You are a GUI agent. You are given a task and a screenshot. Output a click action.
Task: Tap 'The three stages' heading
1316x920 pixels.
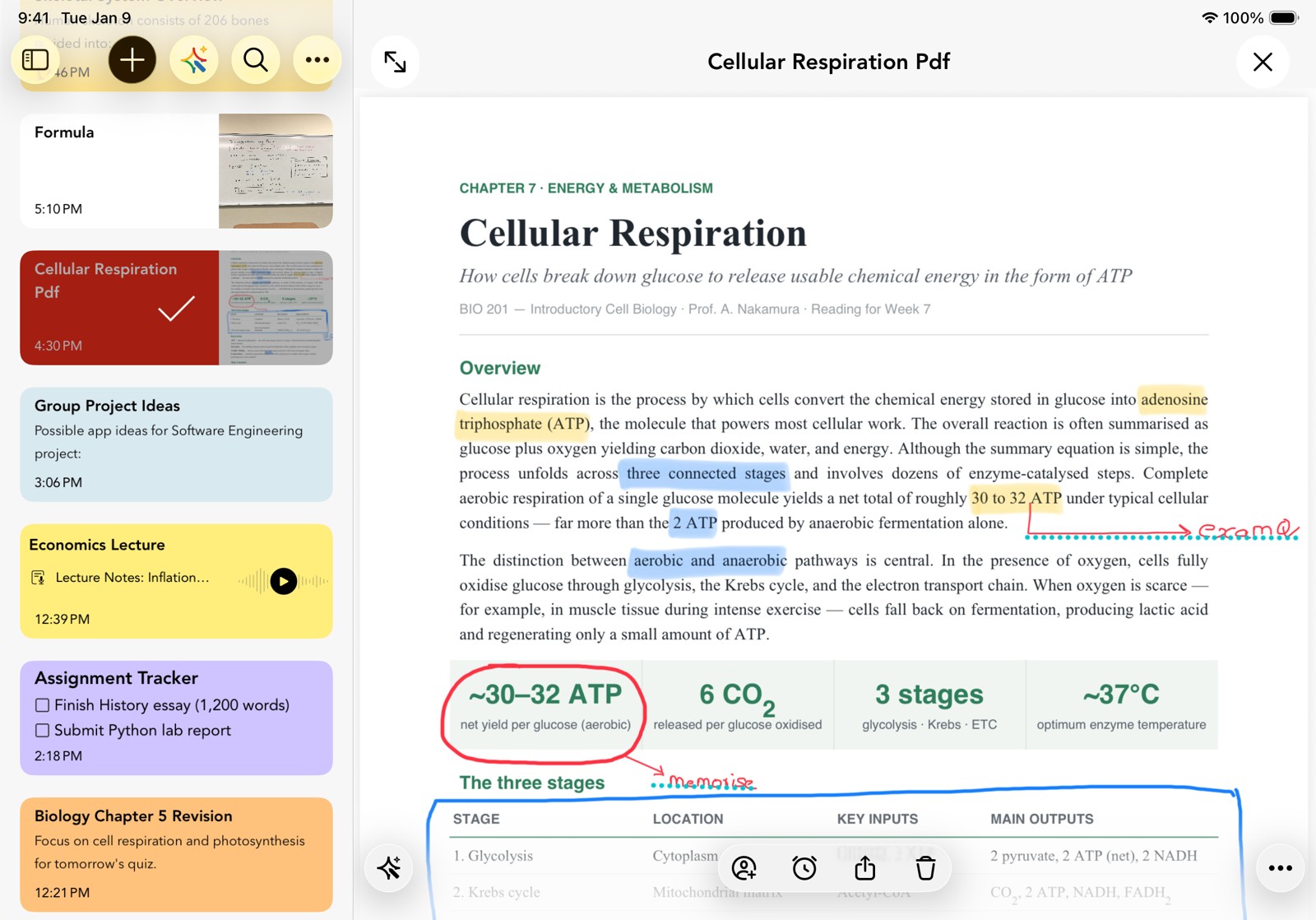(x=532, y=783)
